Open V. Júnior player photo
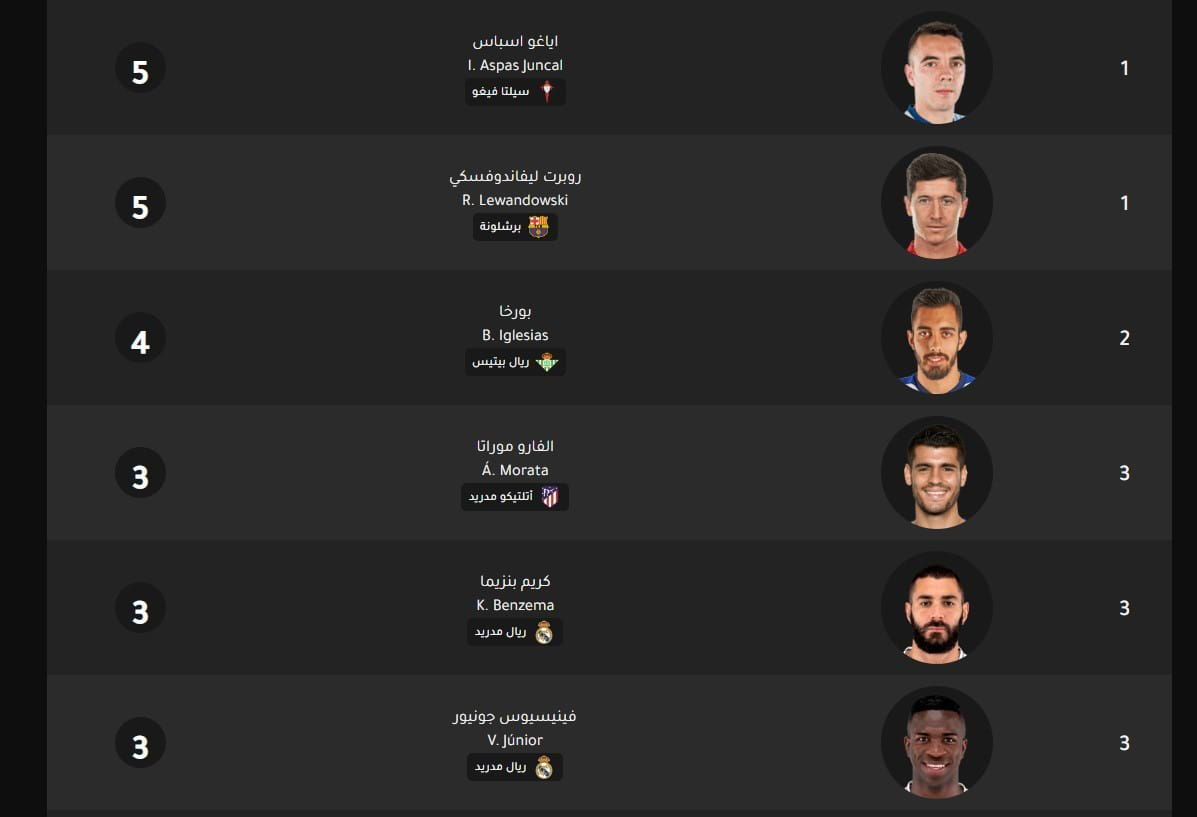 pos(937,743)
